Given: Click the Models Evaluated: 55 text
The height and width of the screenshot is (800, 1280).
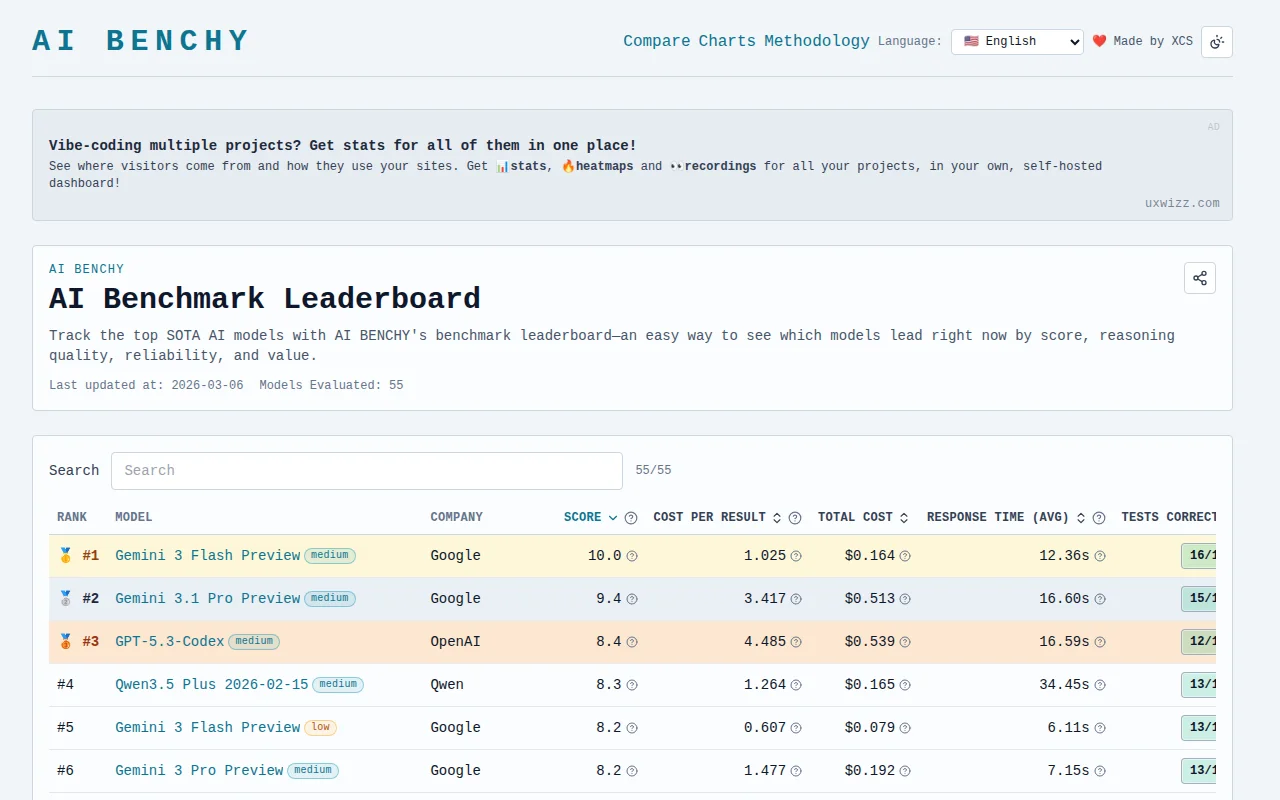Looking at the screenshot, I should [332, 385].
